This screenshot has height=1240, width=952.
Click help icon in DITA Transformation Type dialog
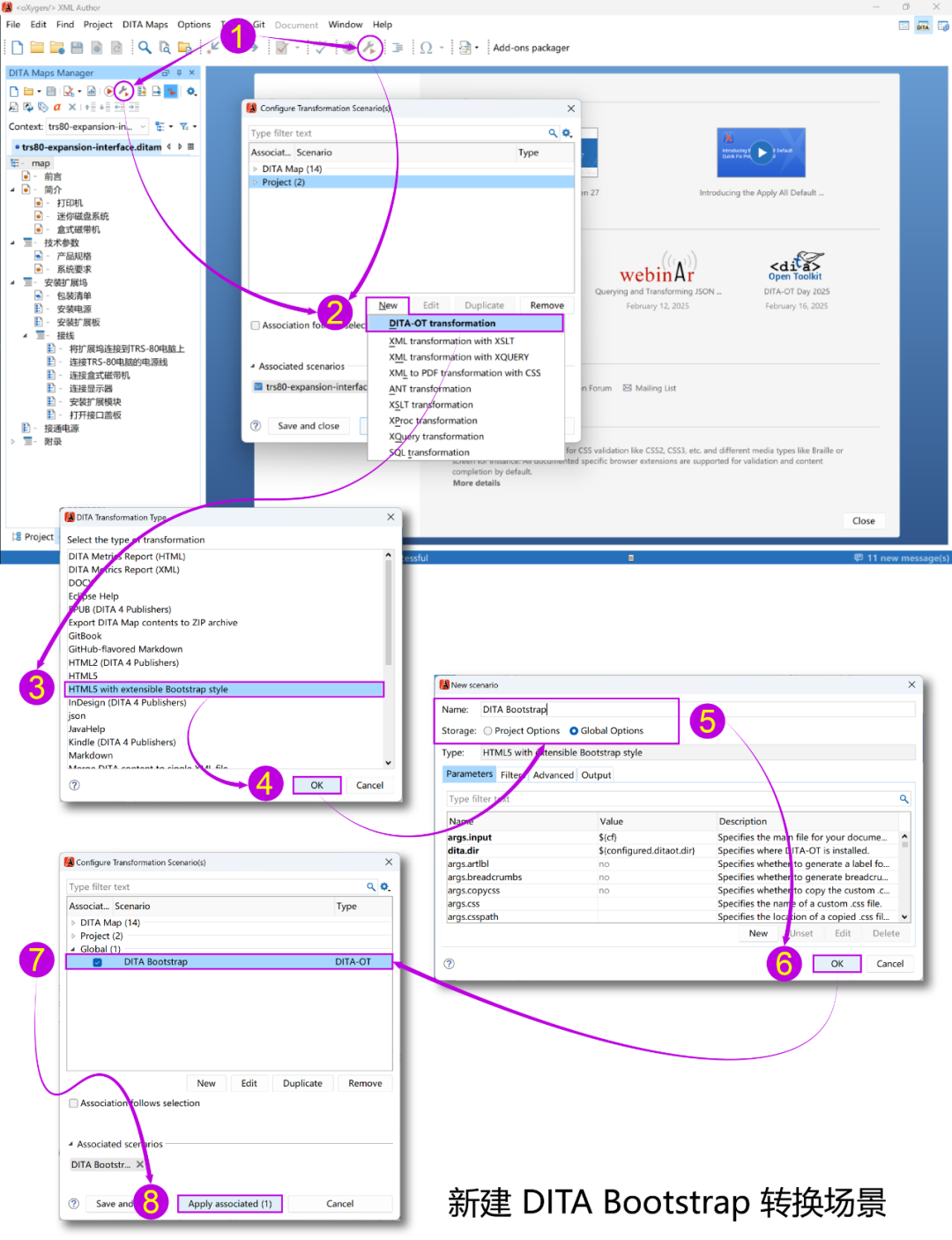coord(74,785)
